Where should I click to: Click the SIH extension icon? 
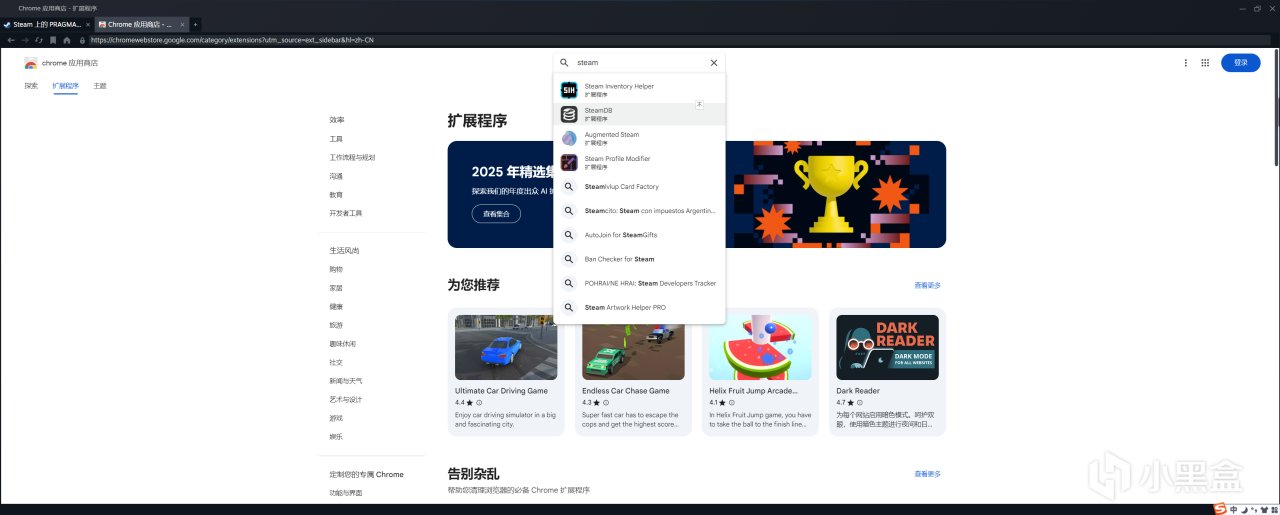569,90
